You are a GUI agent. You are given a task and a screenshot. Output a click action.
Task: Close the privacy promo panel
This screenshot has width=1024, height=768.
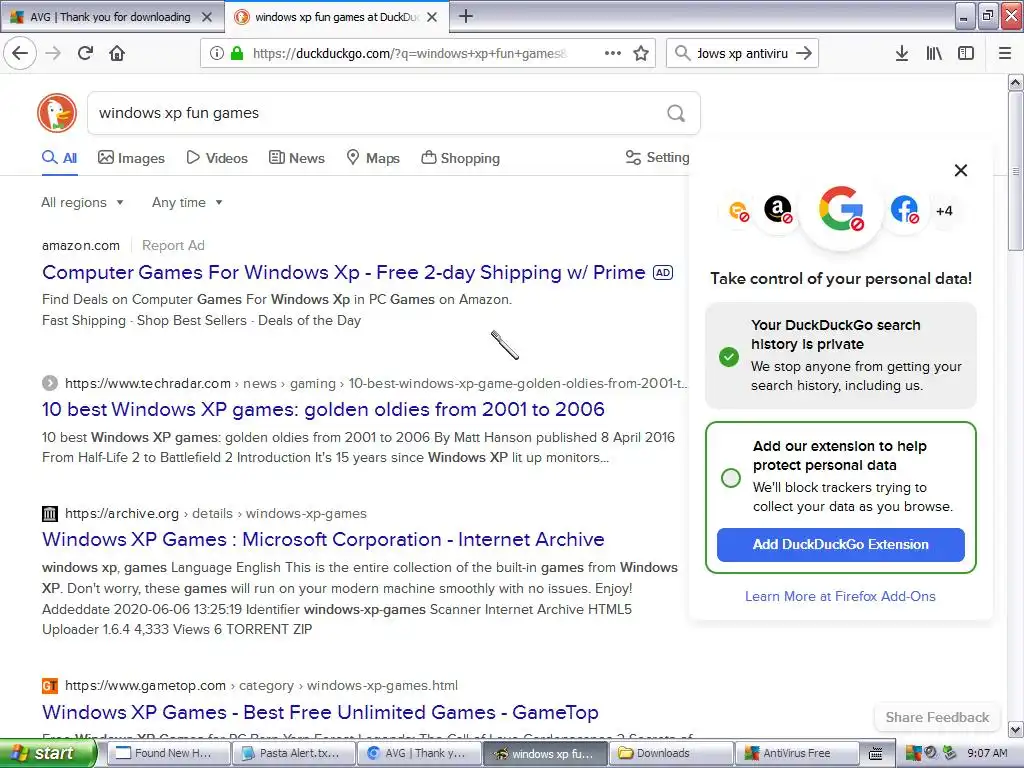[x=961, y=170]
